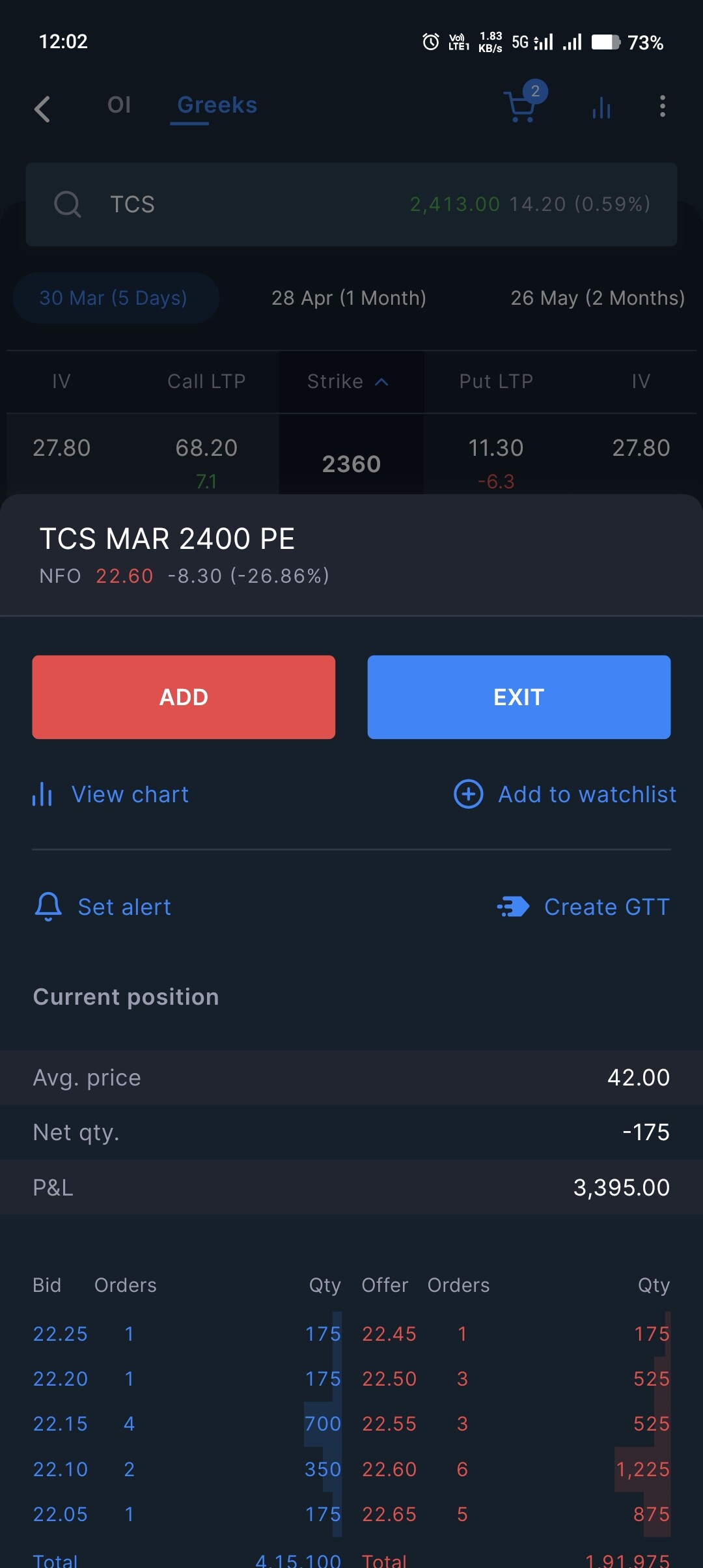Viewport: 703px width, 1568px height.
Task: Select the Greeks tab
Action: pyautogui.click(x=217, y=105)
